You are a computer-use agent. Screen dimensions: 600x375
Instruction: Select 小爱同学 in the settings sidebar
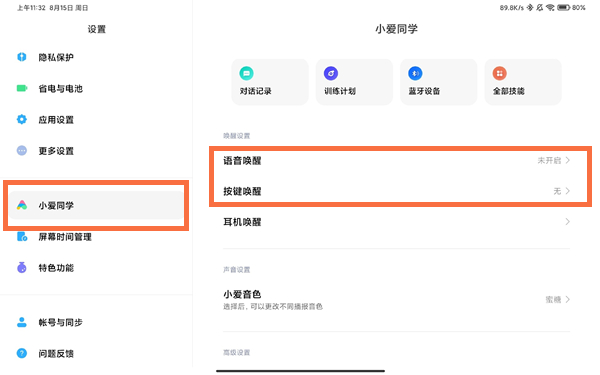[96, 205]
